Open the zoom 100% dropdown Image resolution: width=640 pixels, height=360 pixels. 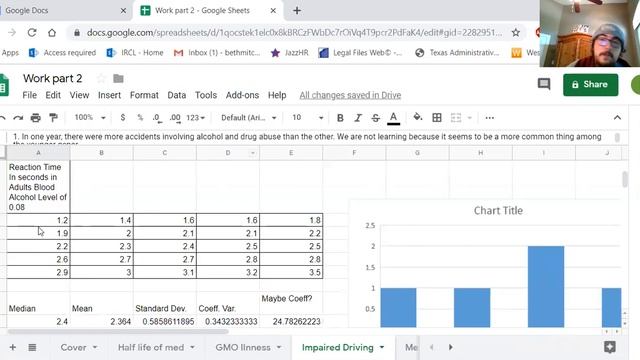click(90, 118)
